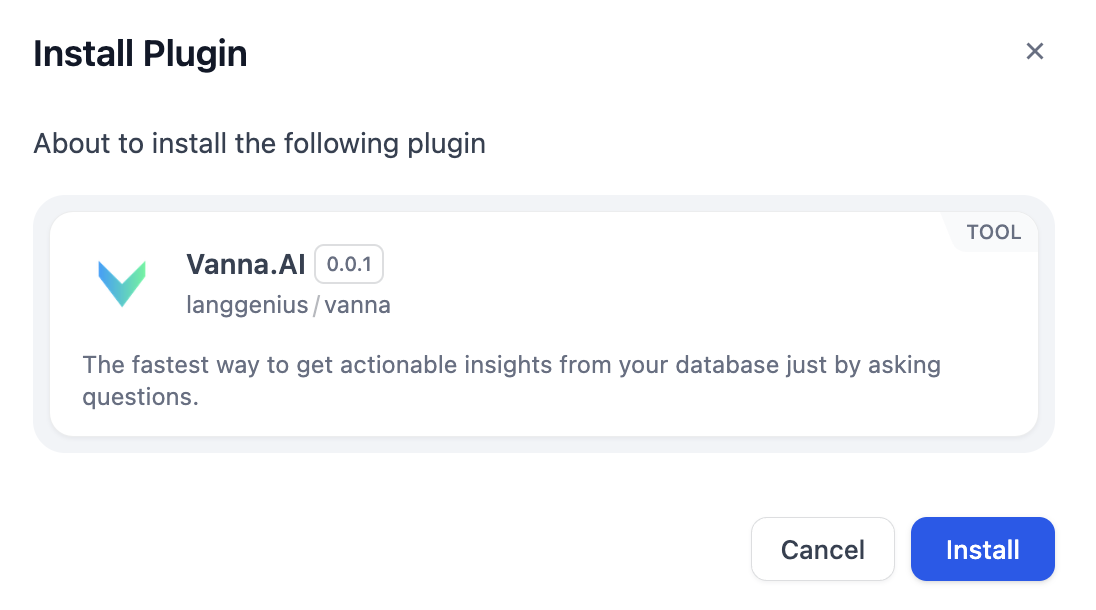Click the slash separator after langgenius
This screenshot has height=610, width=1096.
(316, 306)
